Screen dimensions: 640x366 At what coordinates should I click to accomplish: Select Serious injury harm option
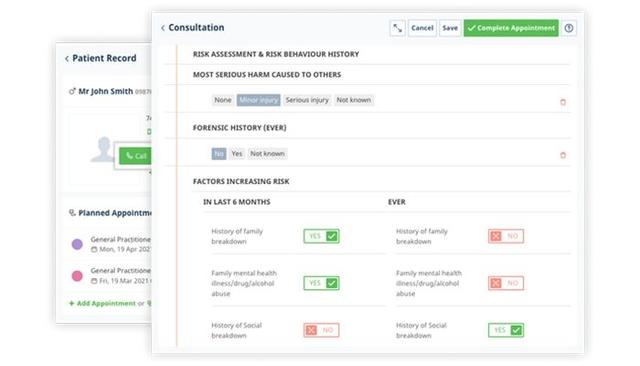pyautogui.click(x=307, y=100)
